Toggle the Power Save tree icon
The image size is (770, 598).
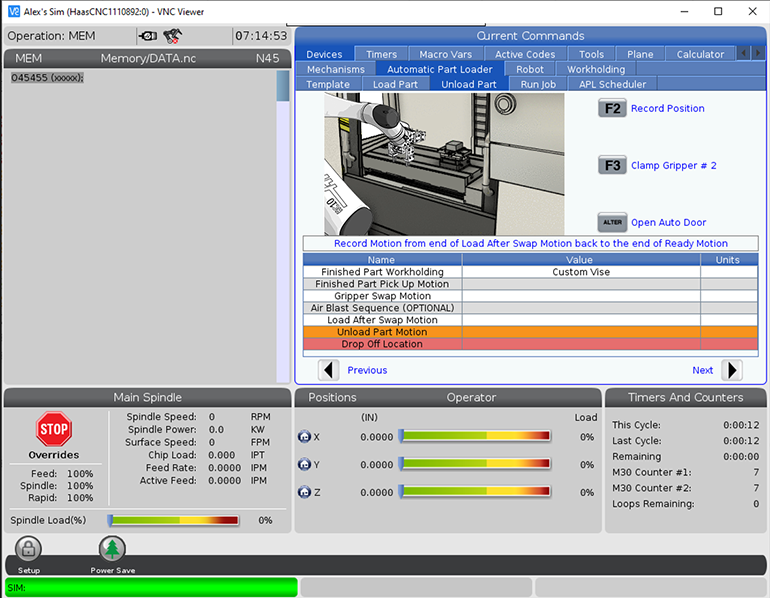click(x=112, y=549)
